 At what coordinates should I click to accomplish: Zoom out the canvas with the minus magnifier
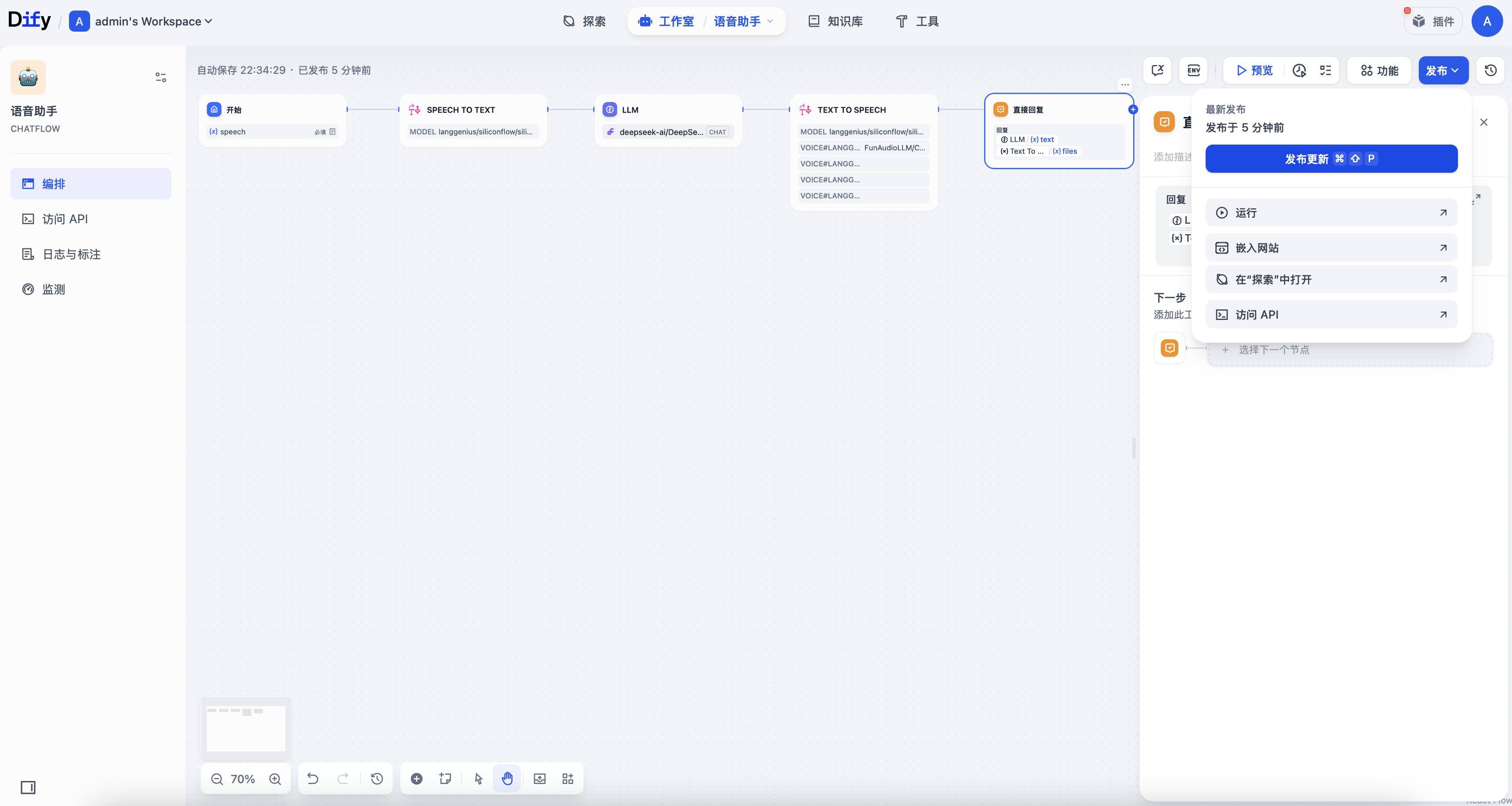coord(217,779)
